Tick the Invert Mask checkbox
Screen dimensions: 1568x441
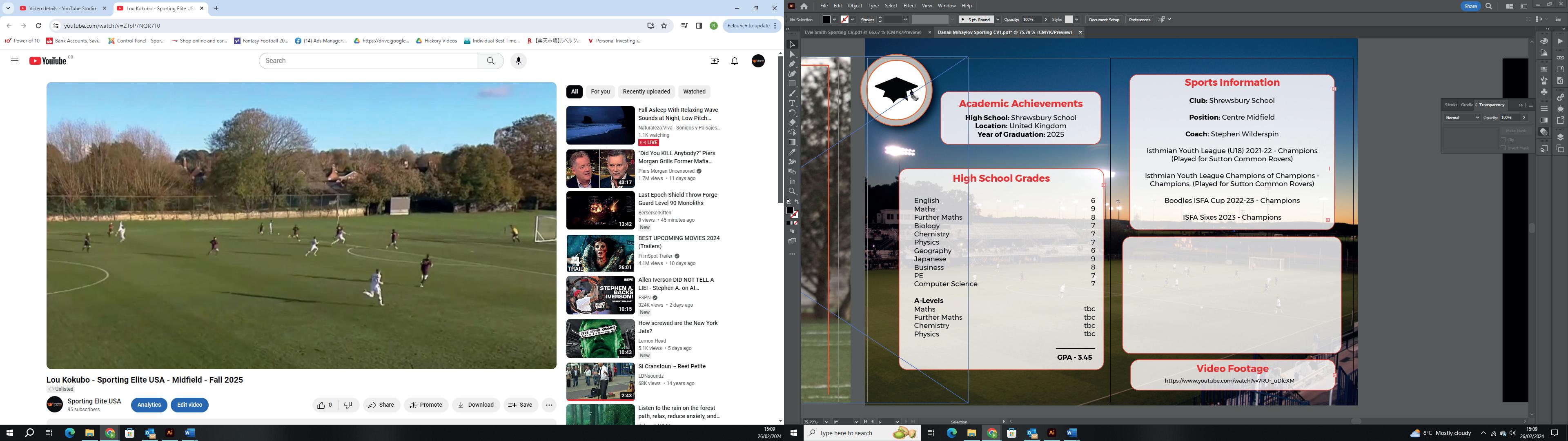click(1503, 148)
